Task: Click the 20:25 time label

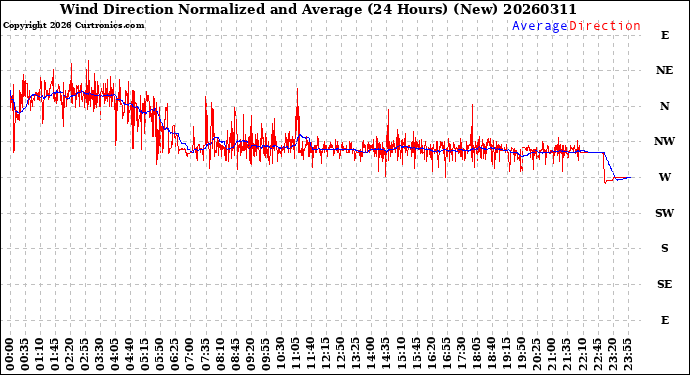Action: pyautogui.click(x=537, y=354)
